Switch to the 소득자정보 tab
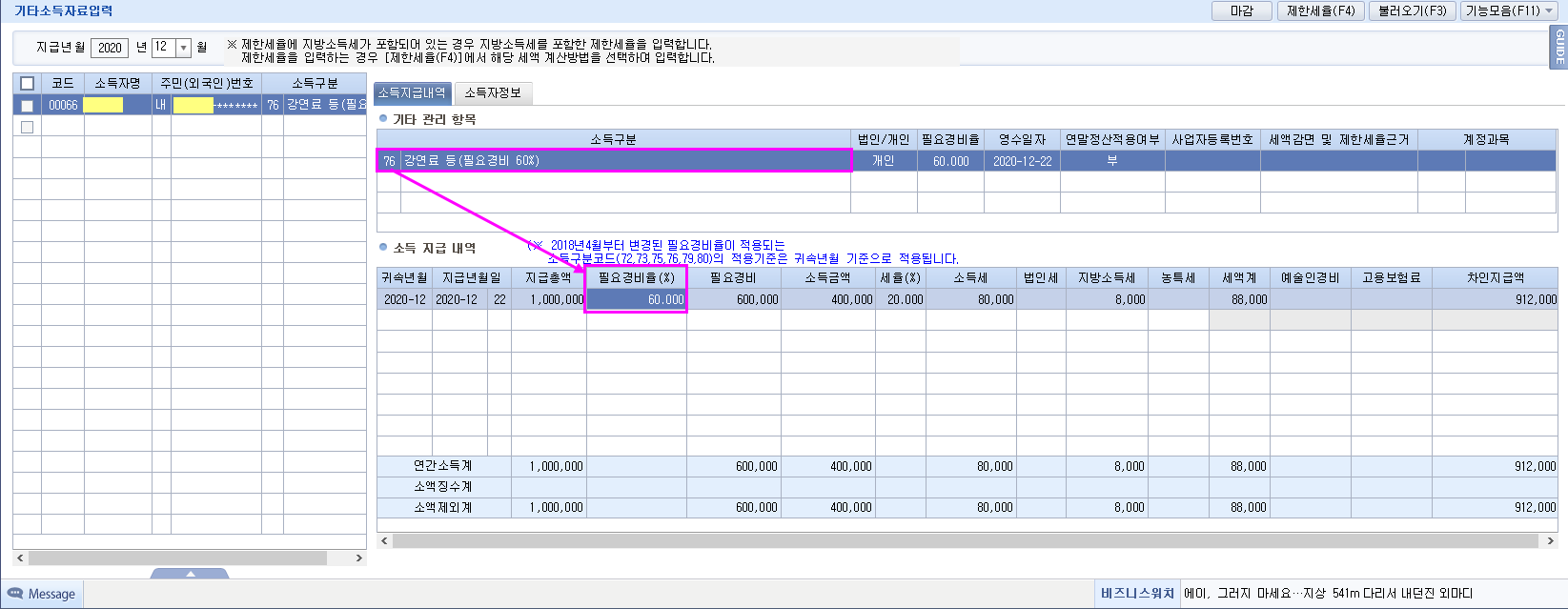This screenshot has width=1568, height=609. (x=493, y=93)
